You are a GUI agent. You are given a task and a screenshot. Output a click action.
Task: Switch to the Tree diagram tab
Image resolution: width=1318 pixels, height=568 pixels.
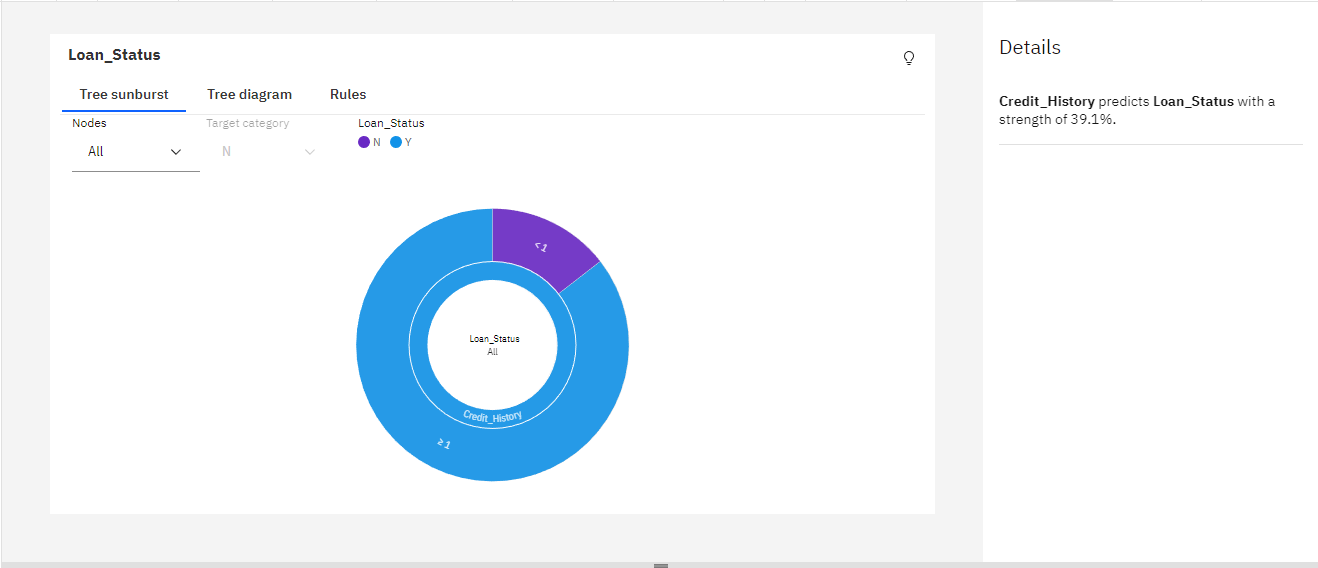click(x=249, y=95)
